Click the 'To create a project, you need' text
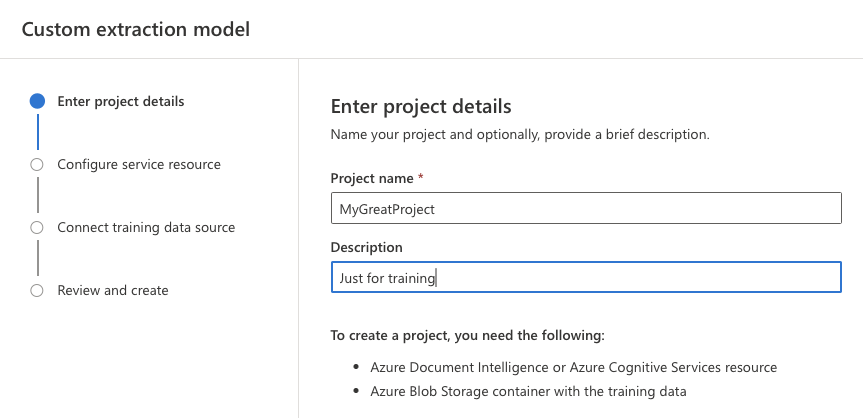This screenshot has width=863, height=418. coord(467,334)
